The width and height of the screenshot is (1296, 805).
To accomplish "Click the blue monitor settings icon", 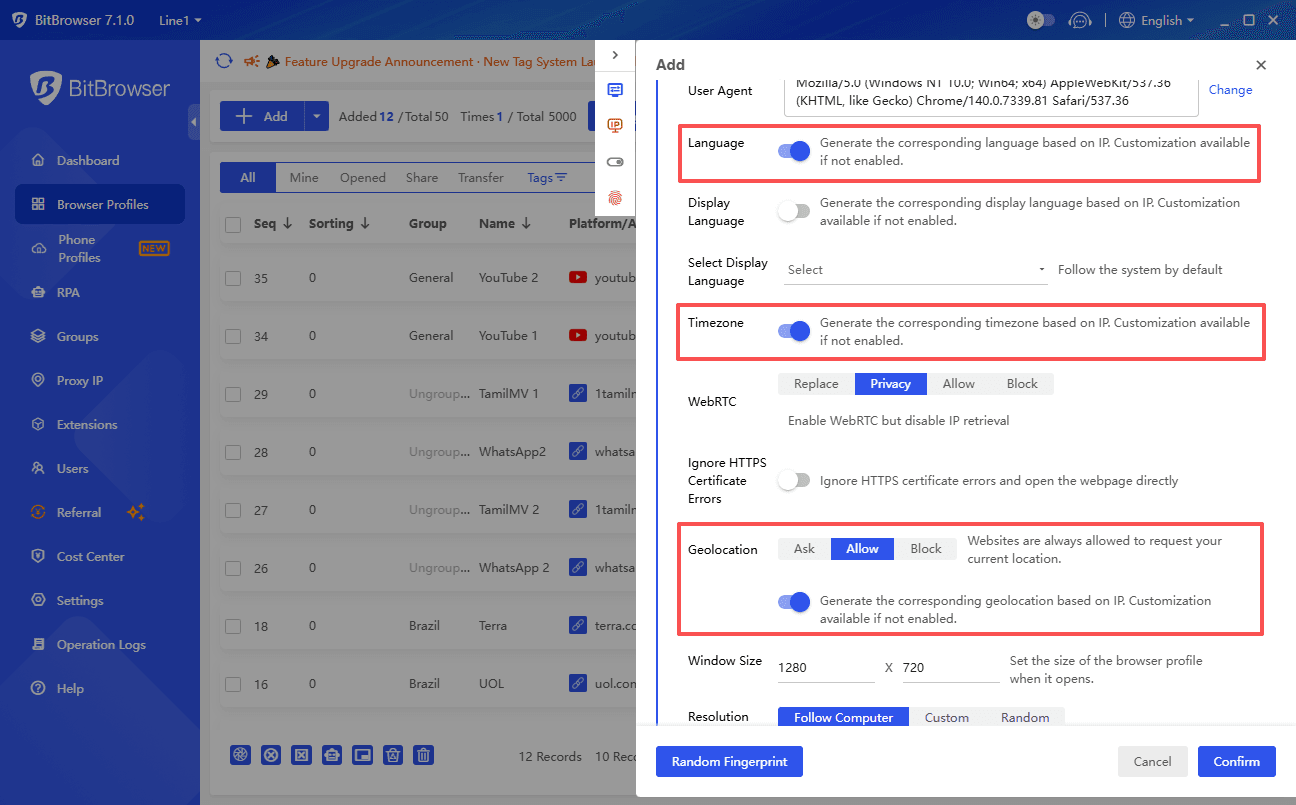I will (615, 90).
